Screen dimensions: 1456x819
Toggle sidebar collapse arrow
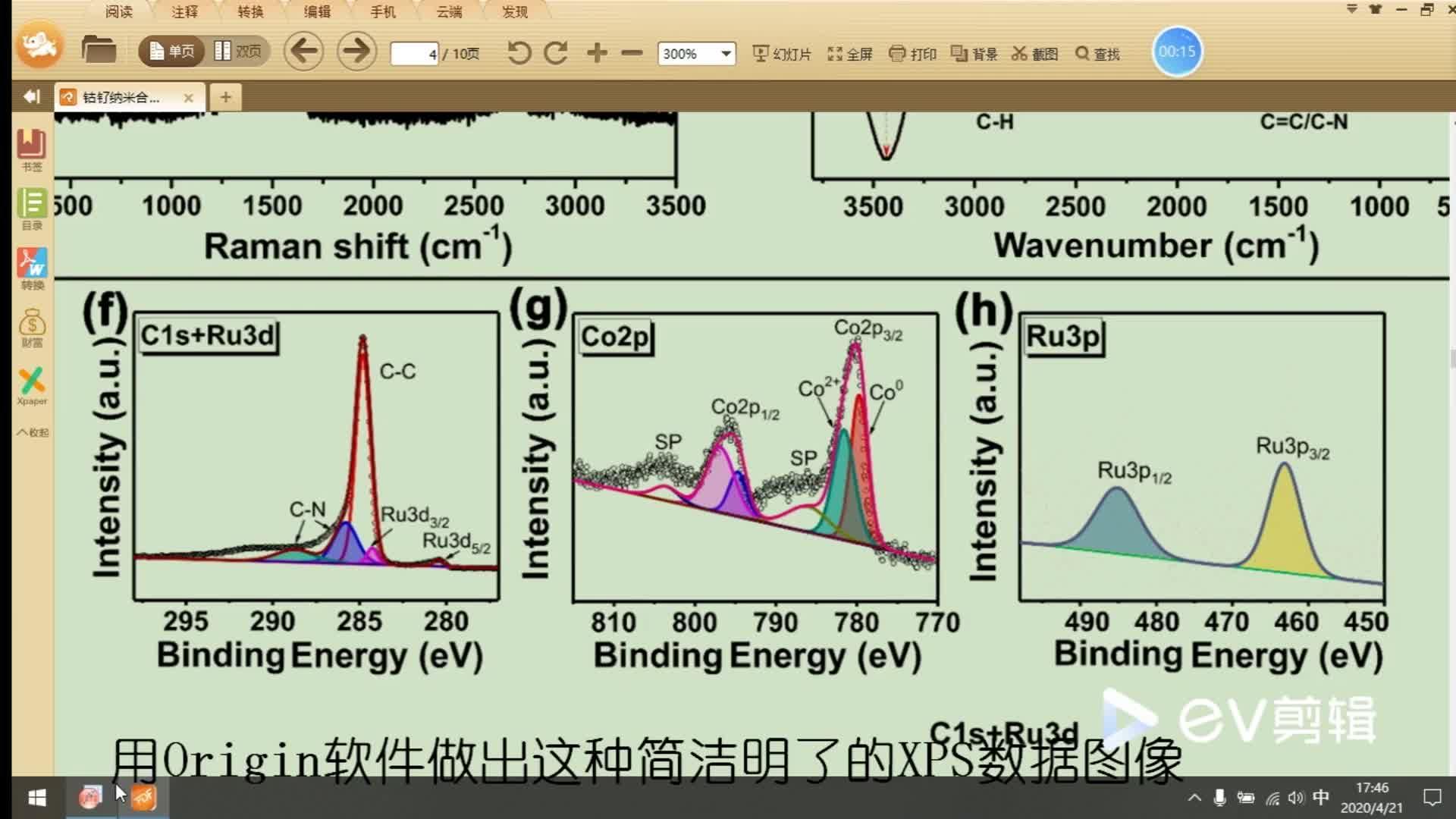coord(31,96)
